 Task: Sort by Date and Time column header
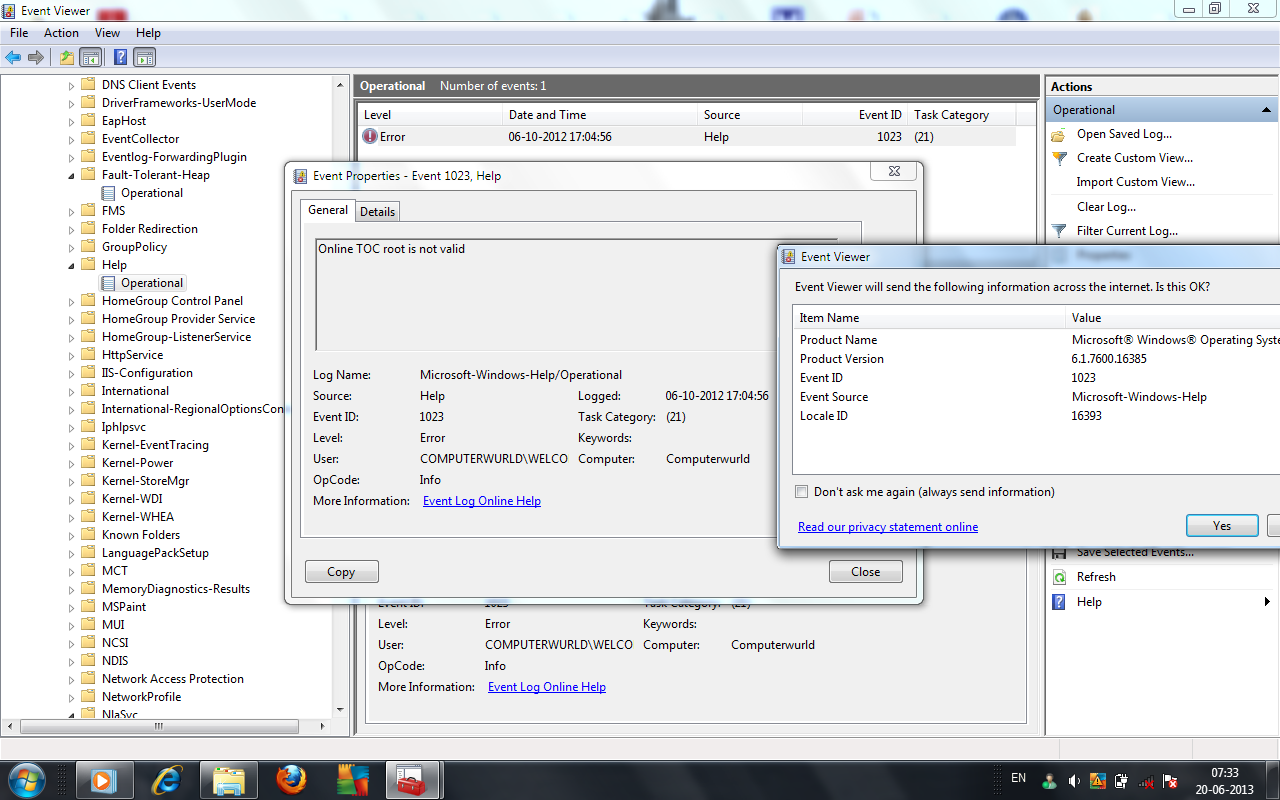click(599, 115)
